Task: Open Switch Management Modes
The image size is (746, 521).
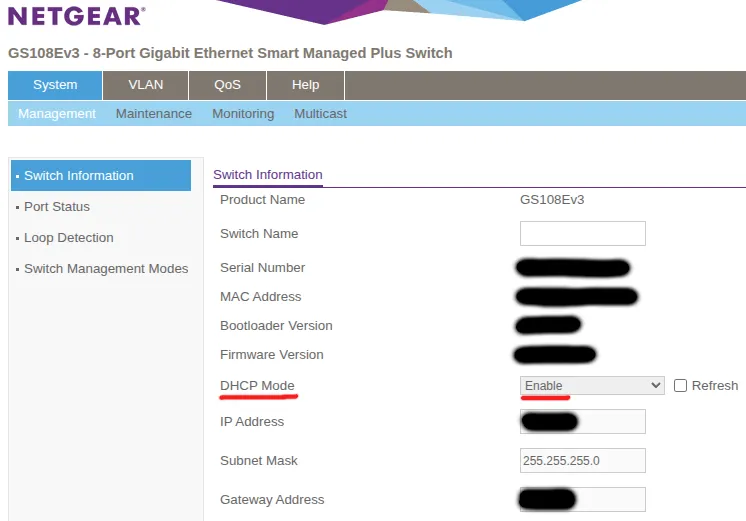Action: [x=106, y=268]
